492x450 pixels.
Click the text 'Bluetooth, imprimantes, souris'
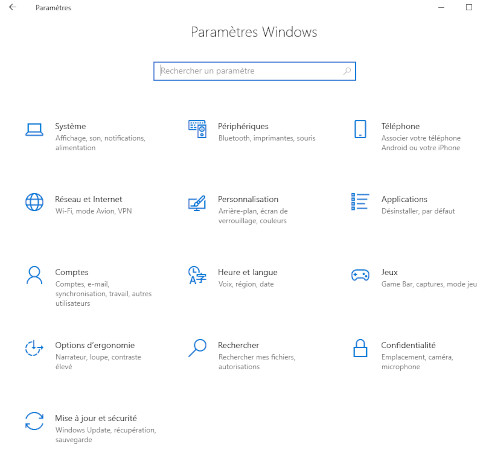(x=267, y=138)
